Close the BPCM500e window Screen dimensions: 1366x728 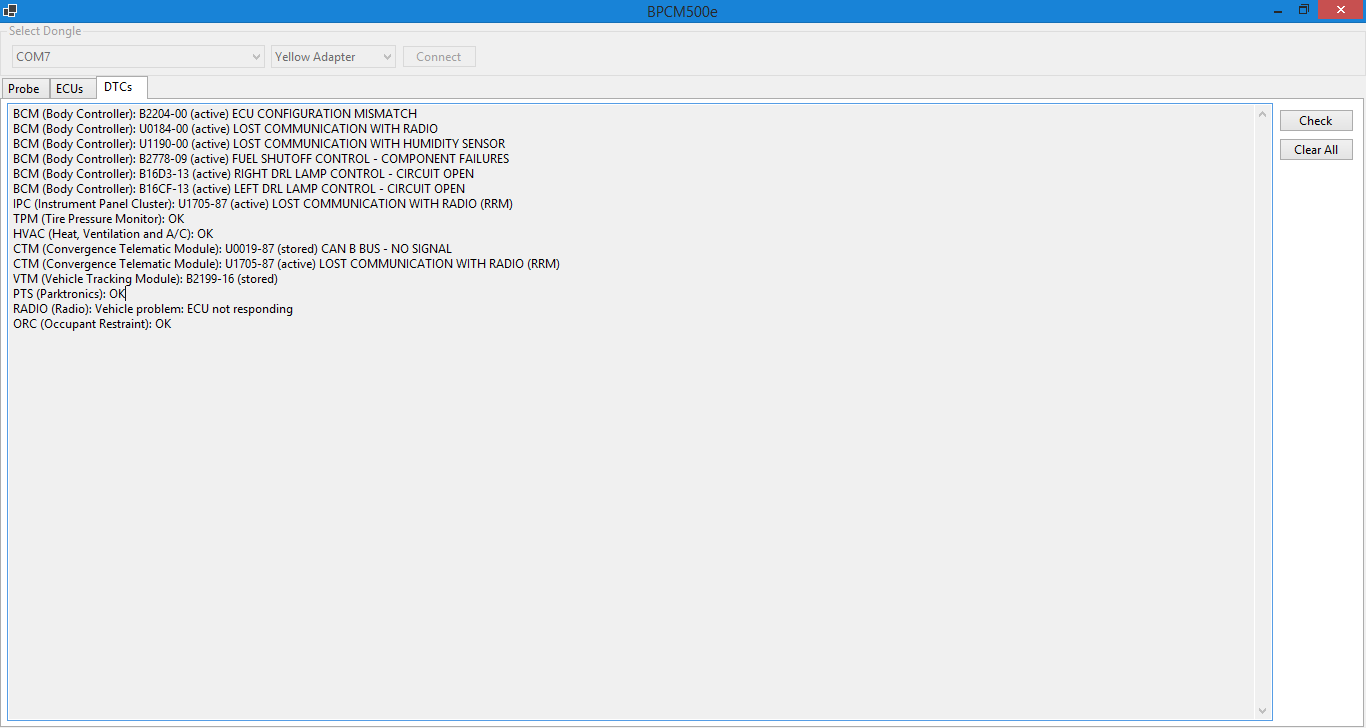[x=1341, y=10]
